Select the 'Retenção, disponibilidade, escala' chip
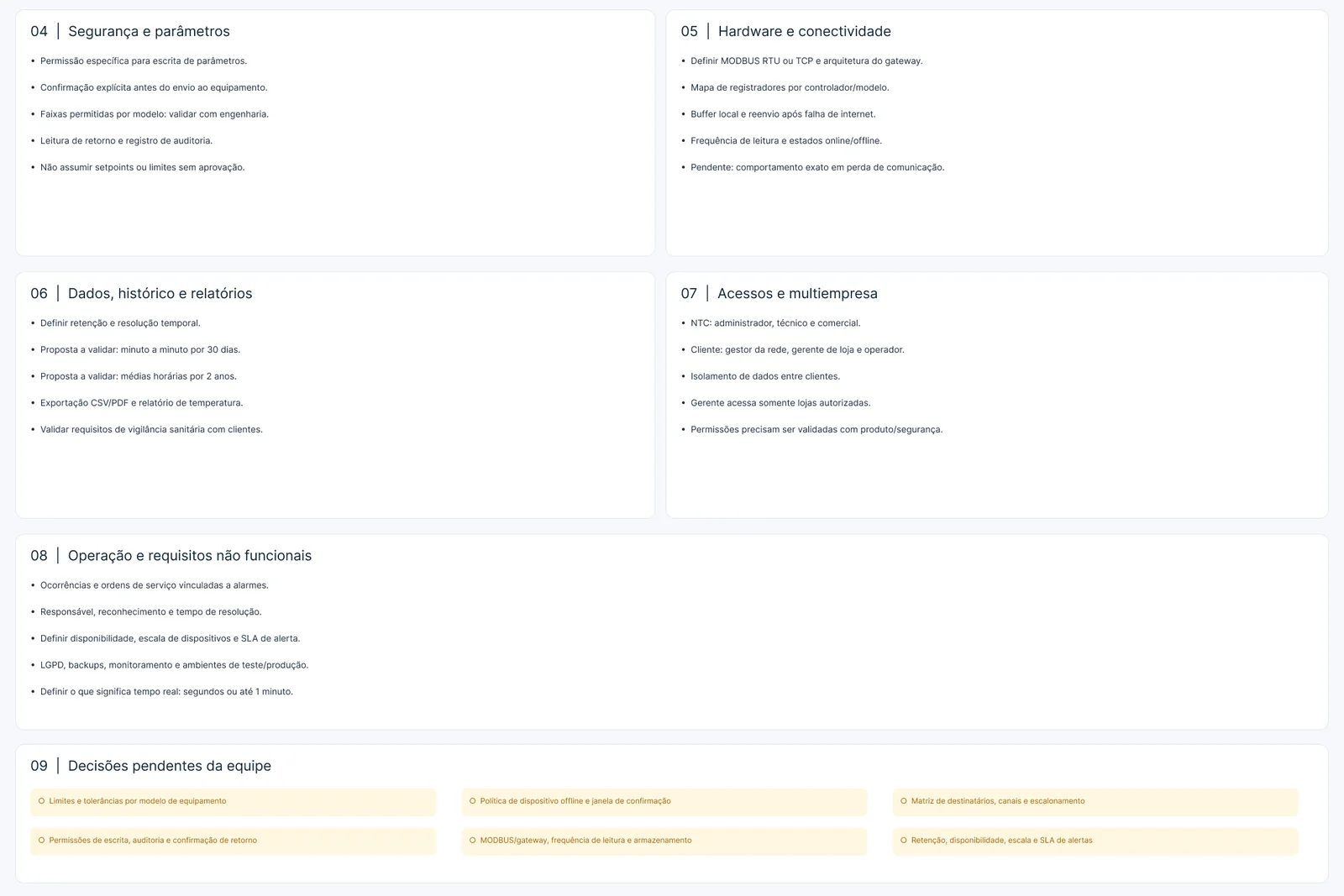Screen dimensions: 1344x896 point(1095,841)
